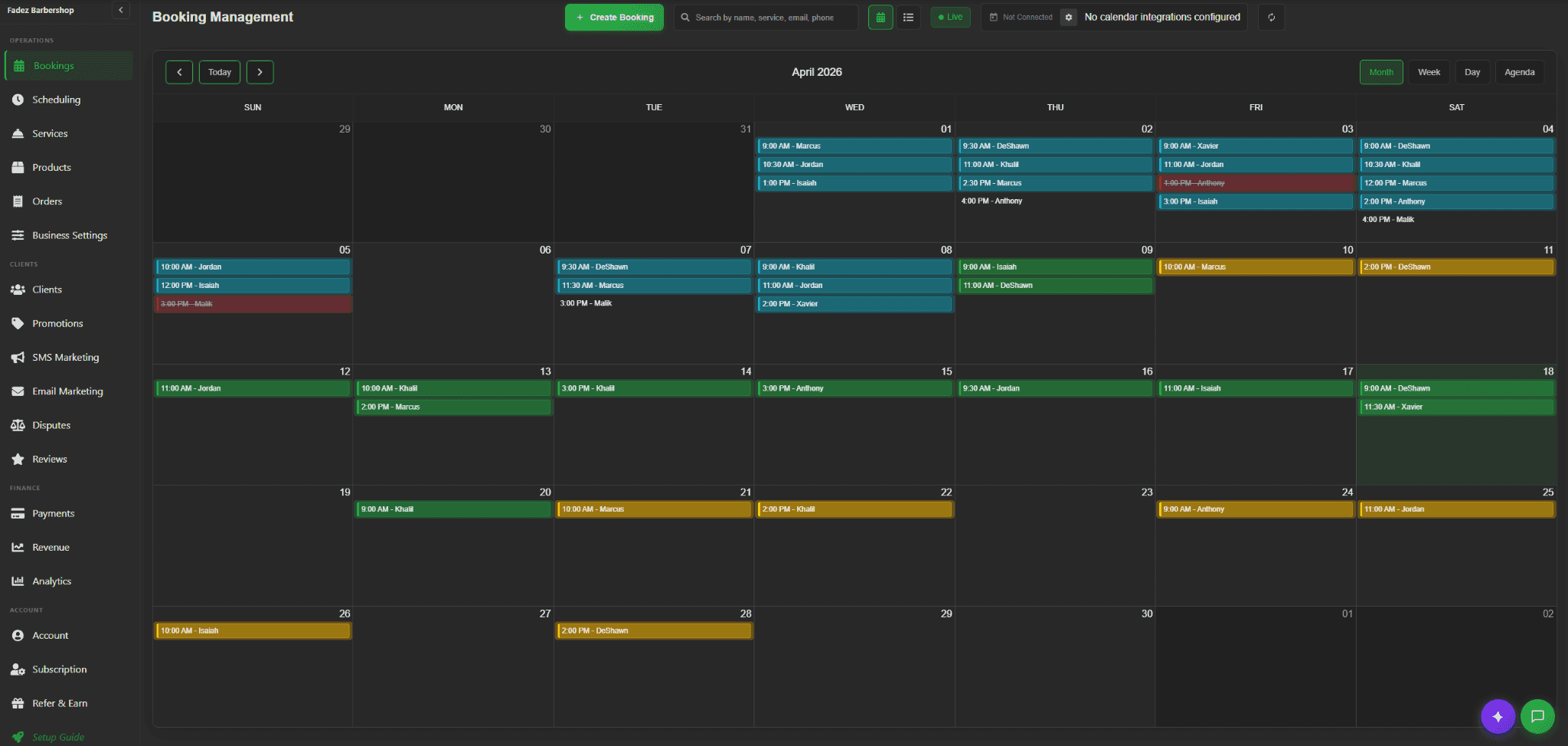Open the green chat support button

[x=1537, y=717]
